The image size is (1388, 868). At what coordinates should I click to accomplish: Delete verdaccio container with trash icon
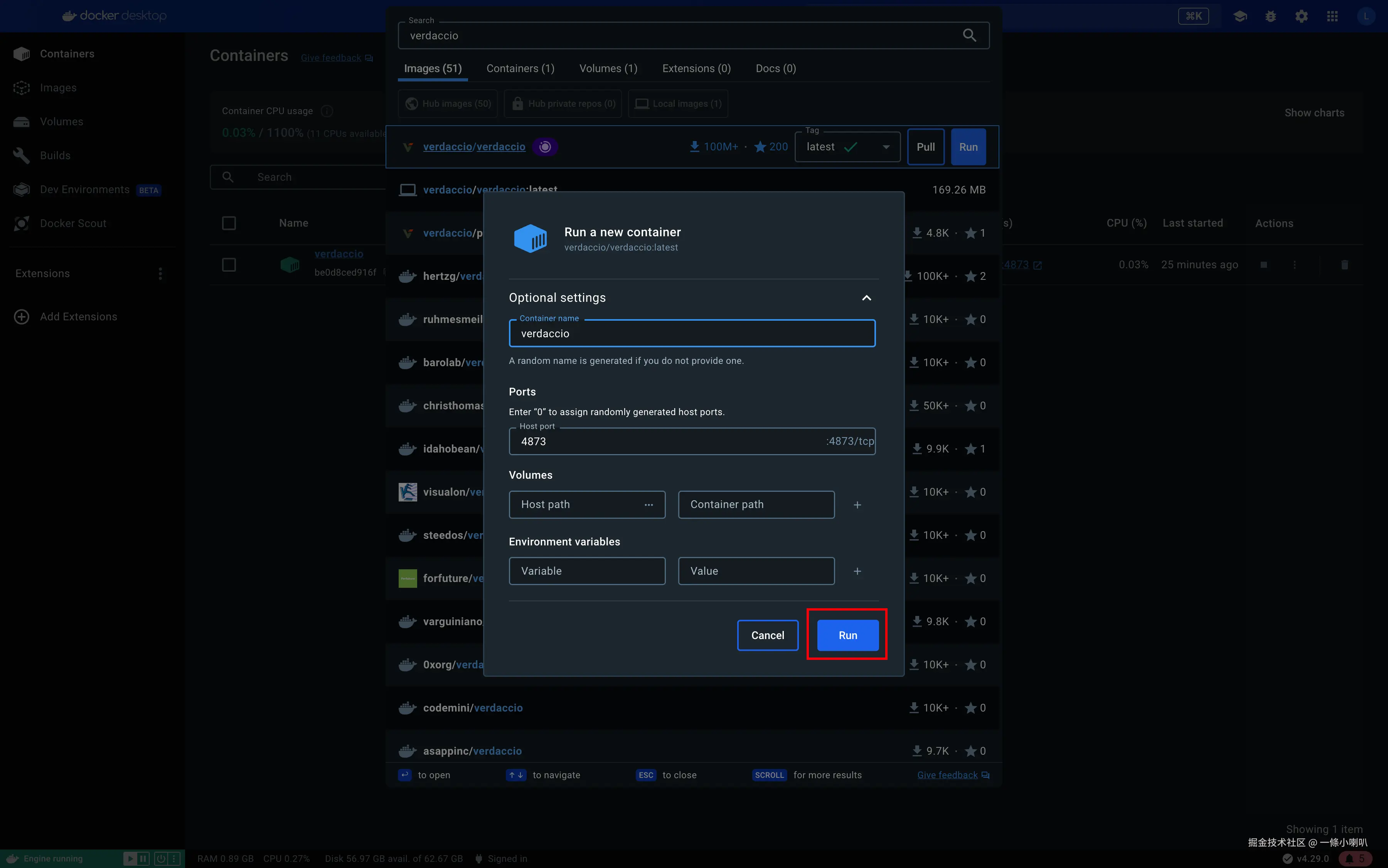(x=1344, y=265)
